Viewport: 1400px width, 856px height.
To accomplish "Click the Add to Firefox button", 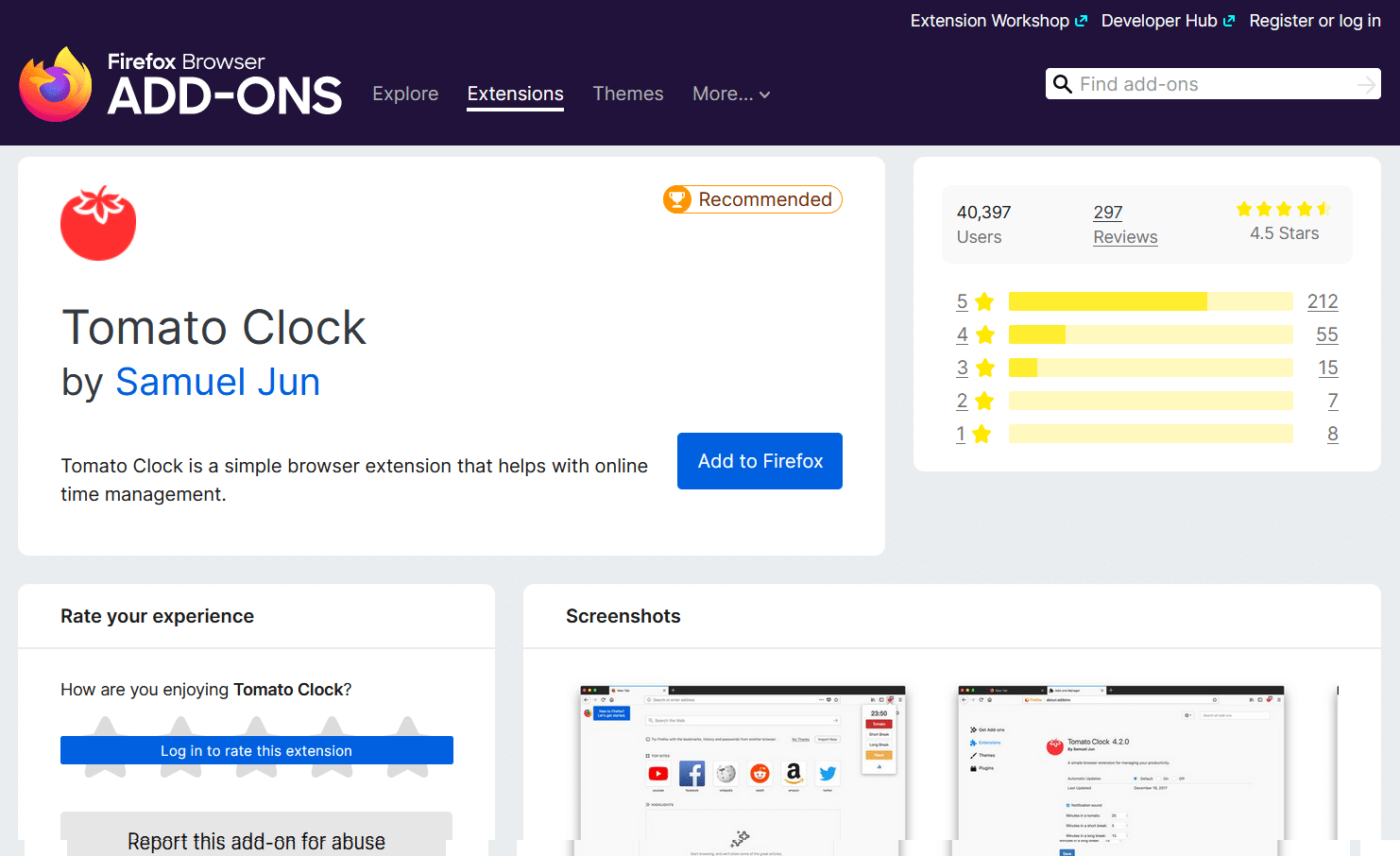I will (x=760, y=461).
